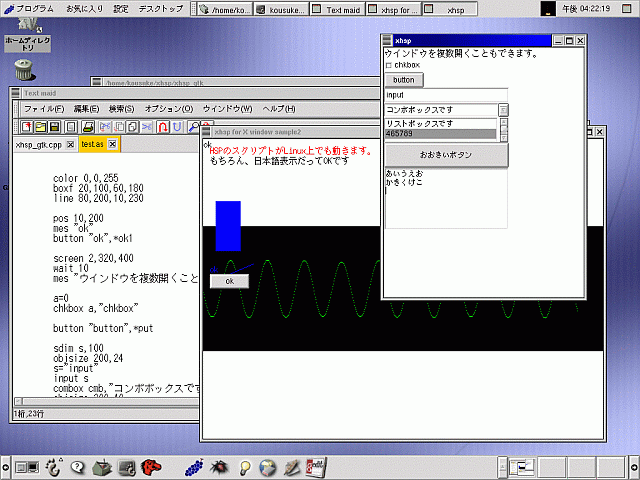Click the listbox scrollbar in xhsp window
The height and width of the screenshot is (480, 640).
503,129
